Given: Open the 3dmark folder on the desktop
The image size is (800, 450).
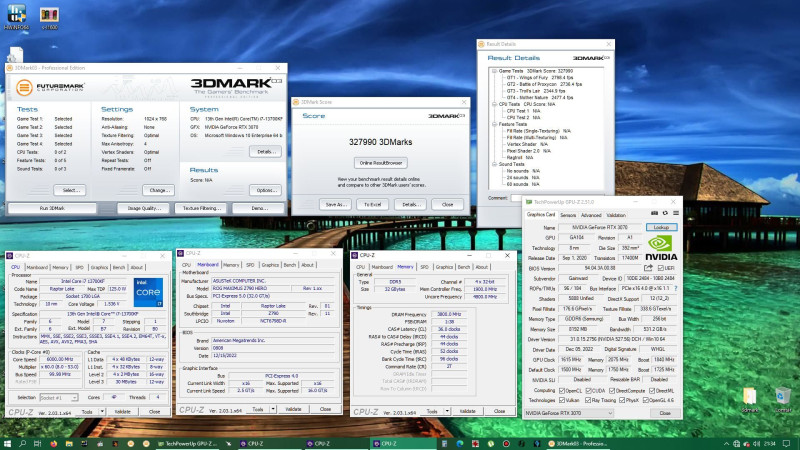Looking at the screenshot, I should (749, 399).
